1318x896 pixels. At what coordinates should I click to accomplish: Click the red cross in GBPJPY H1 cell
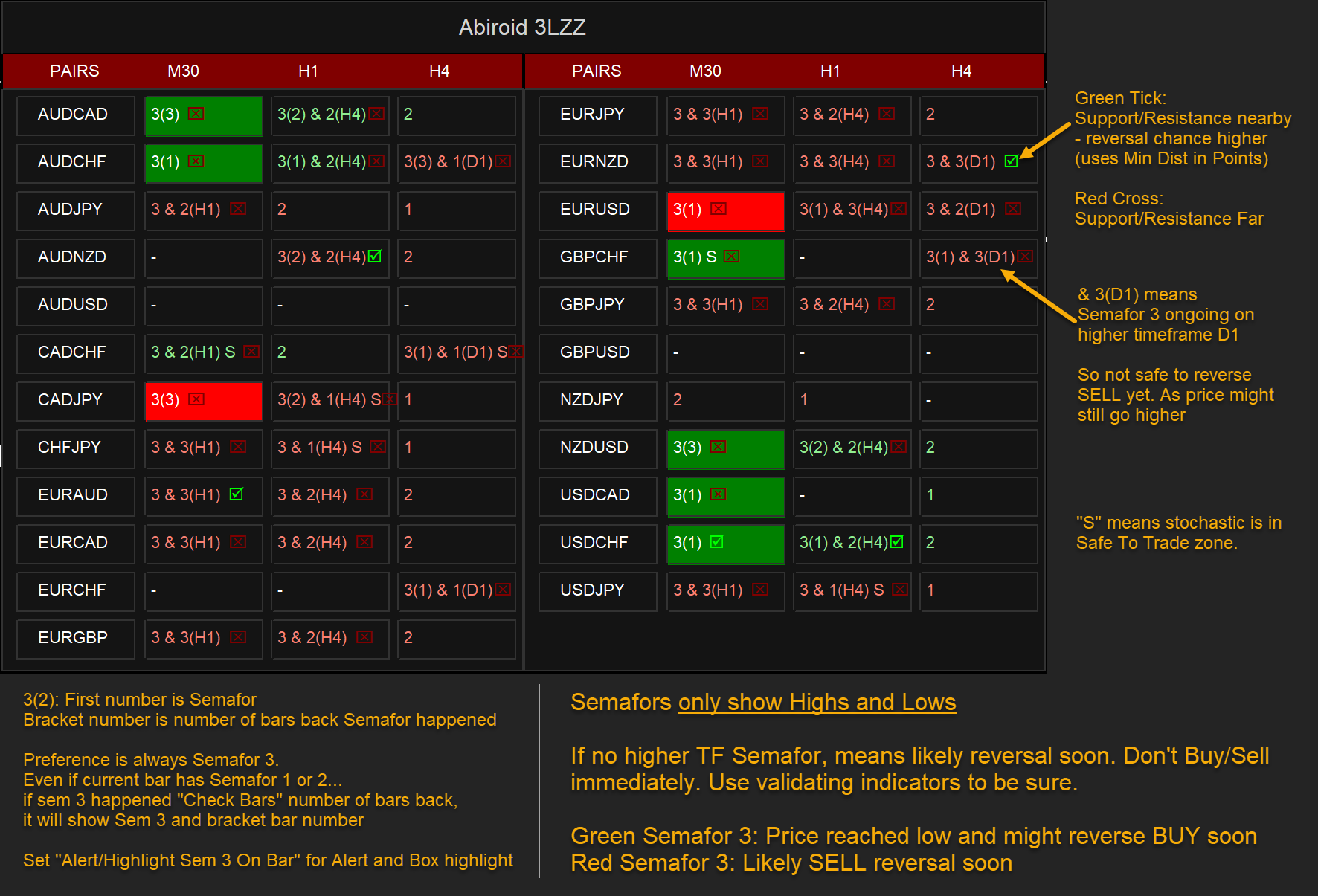point(887,304)
